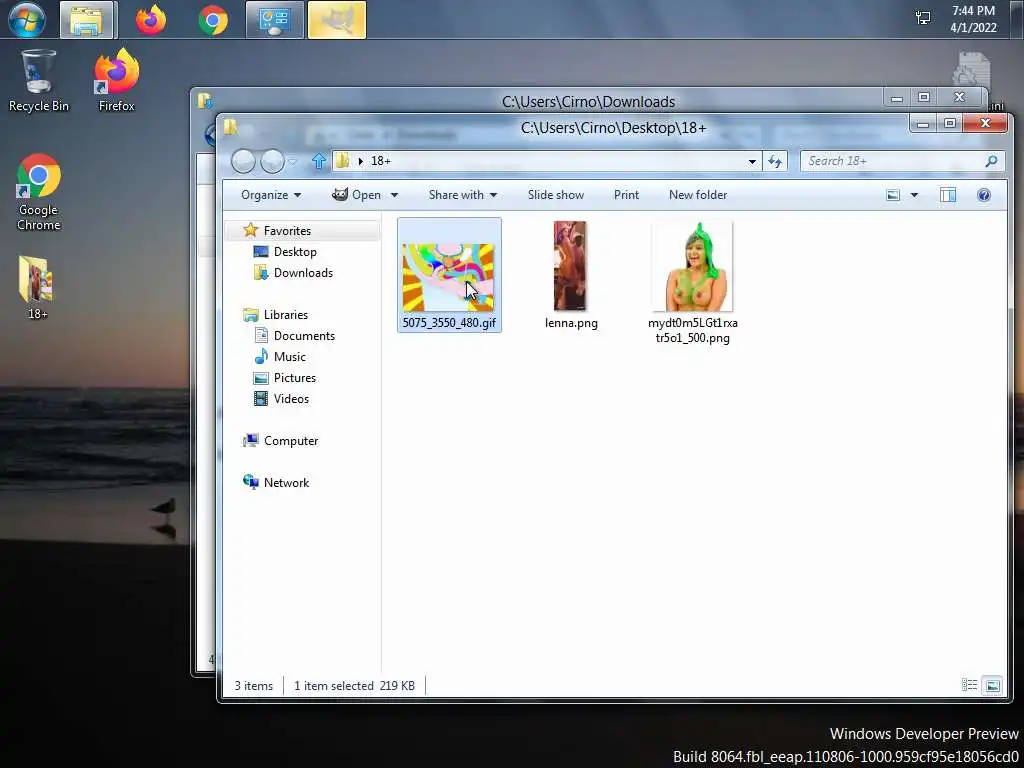Image resolution: width=1024 pixels, height=768 pixels.
Task: Go forward in the 18+ Explorer window
Action: click(272, 161)
